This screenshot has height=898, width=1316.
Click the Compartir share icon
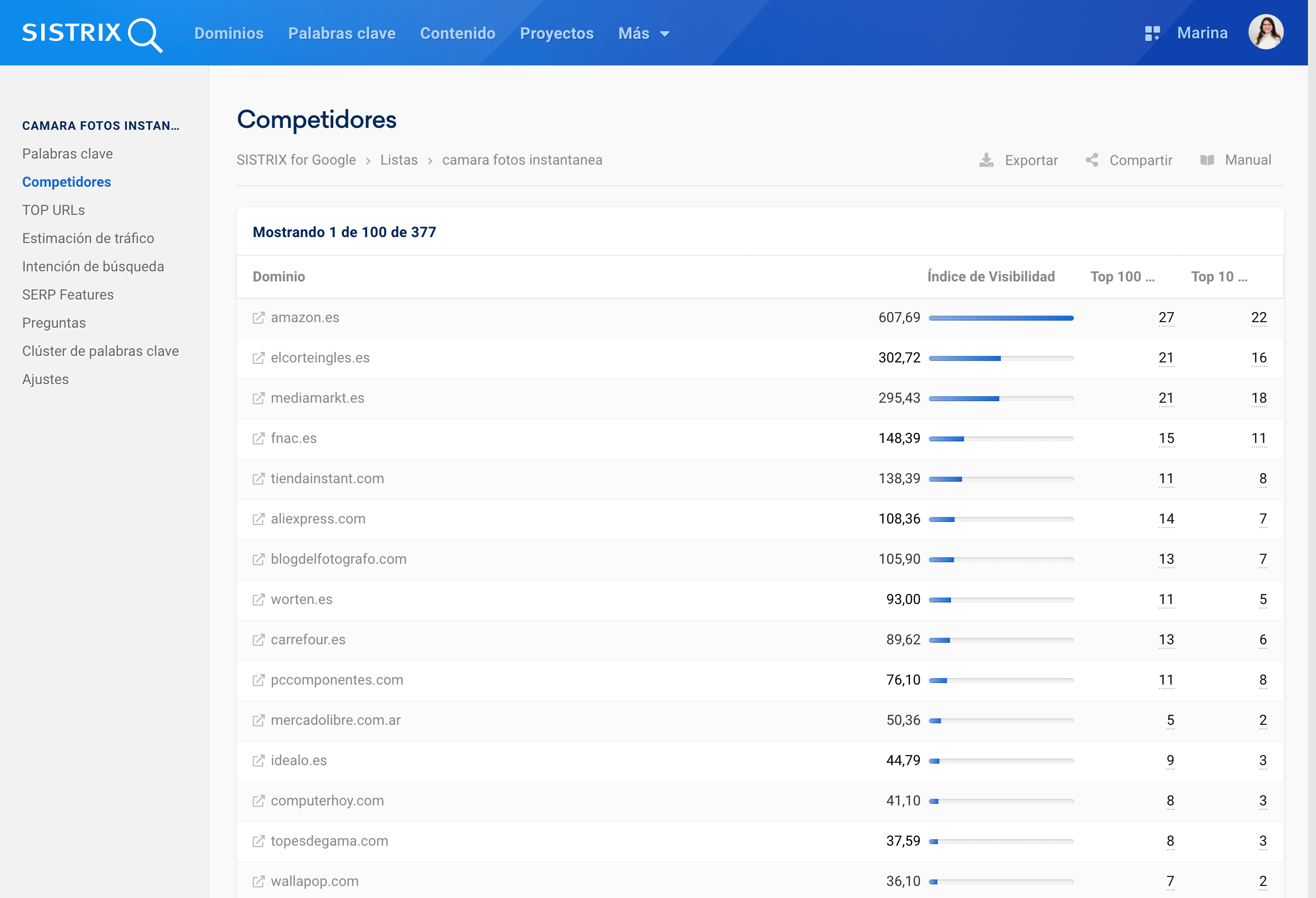click(x=1092, y=160)
